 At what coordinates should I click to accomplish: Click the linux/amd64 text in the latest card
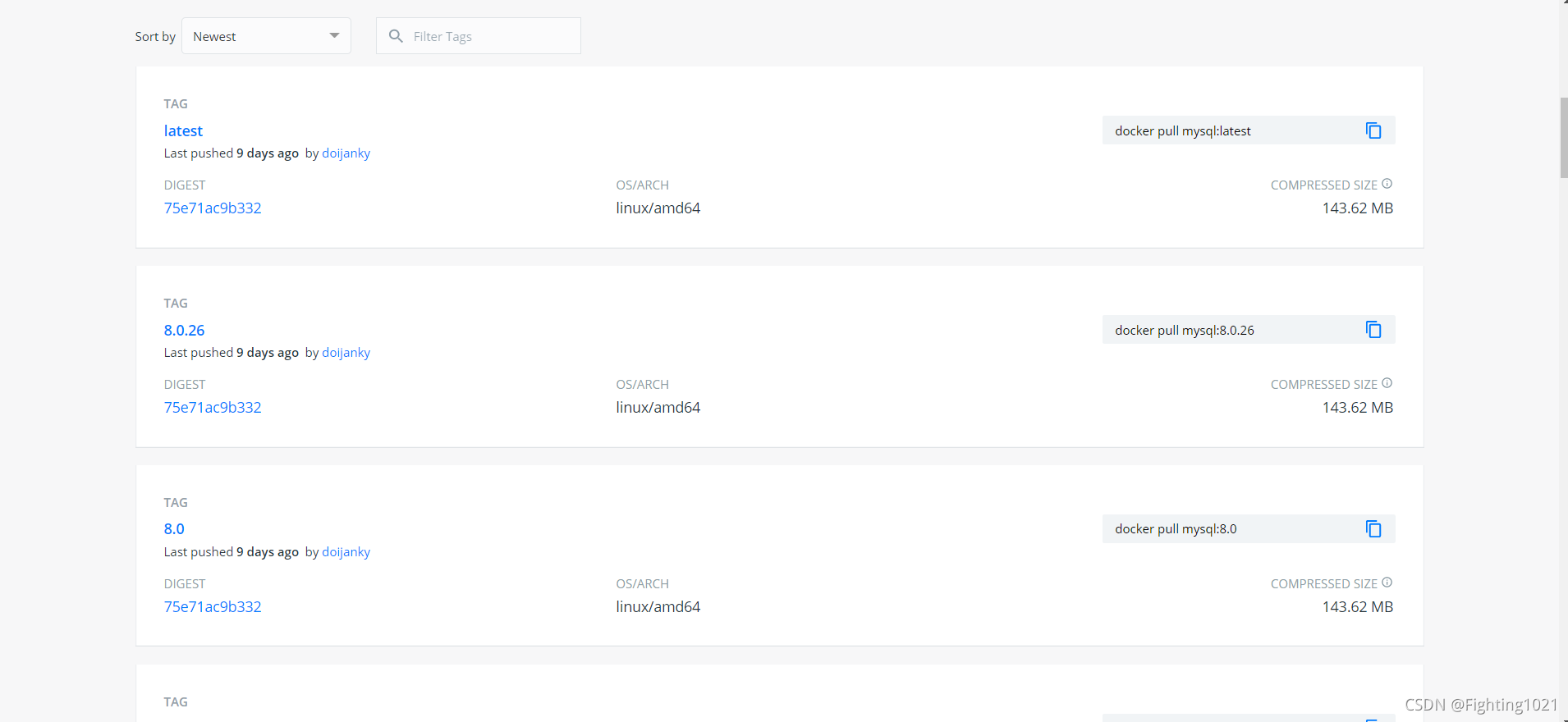tap(658, 208)
